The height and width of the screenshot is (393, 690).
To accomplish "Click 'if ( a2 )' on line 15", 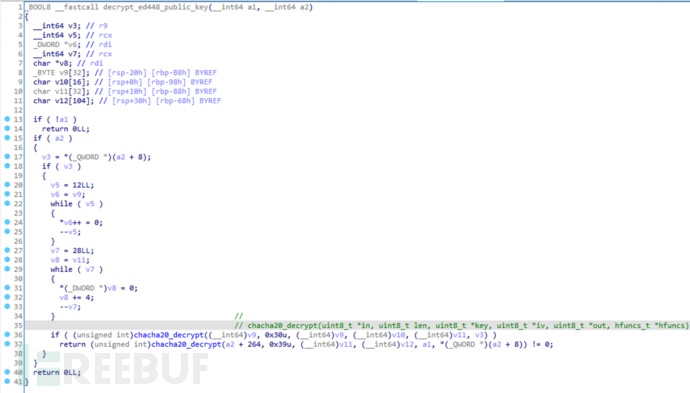I will click(53, 138).
